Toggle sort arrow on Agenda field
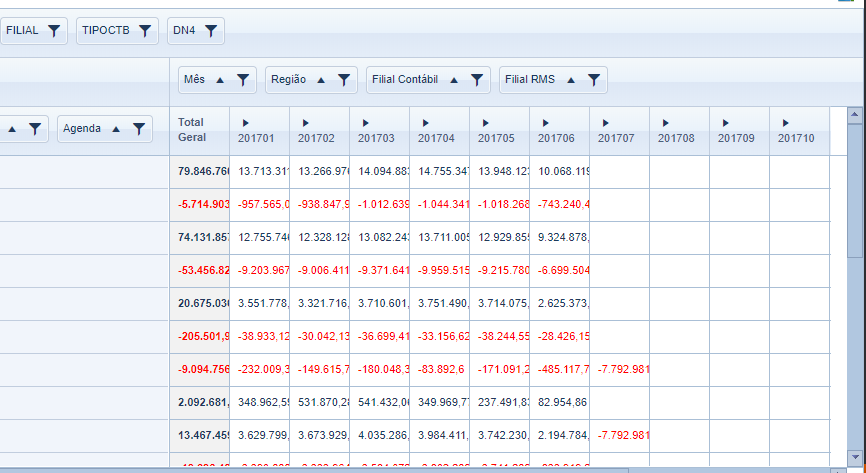This screenshot has height=473, width=866. point(116,129)
